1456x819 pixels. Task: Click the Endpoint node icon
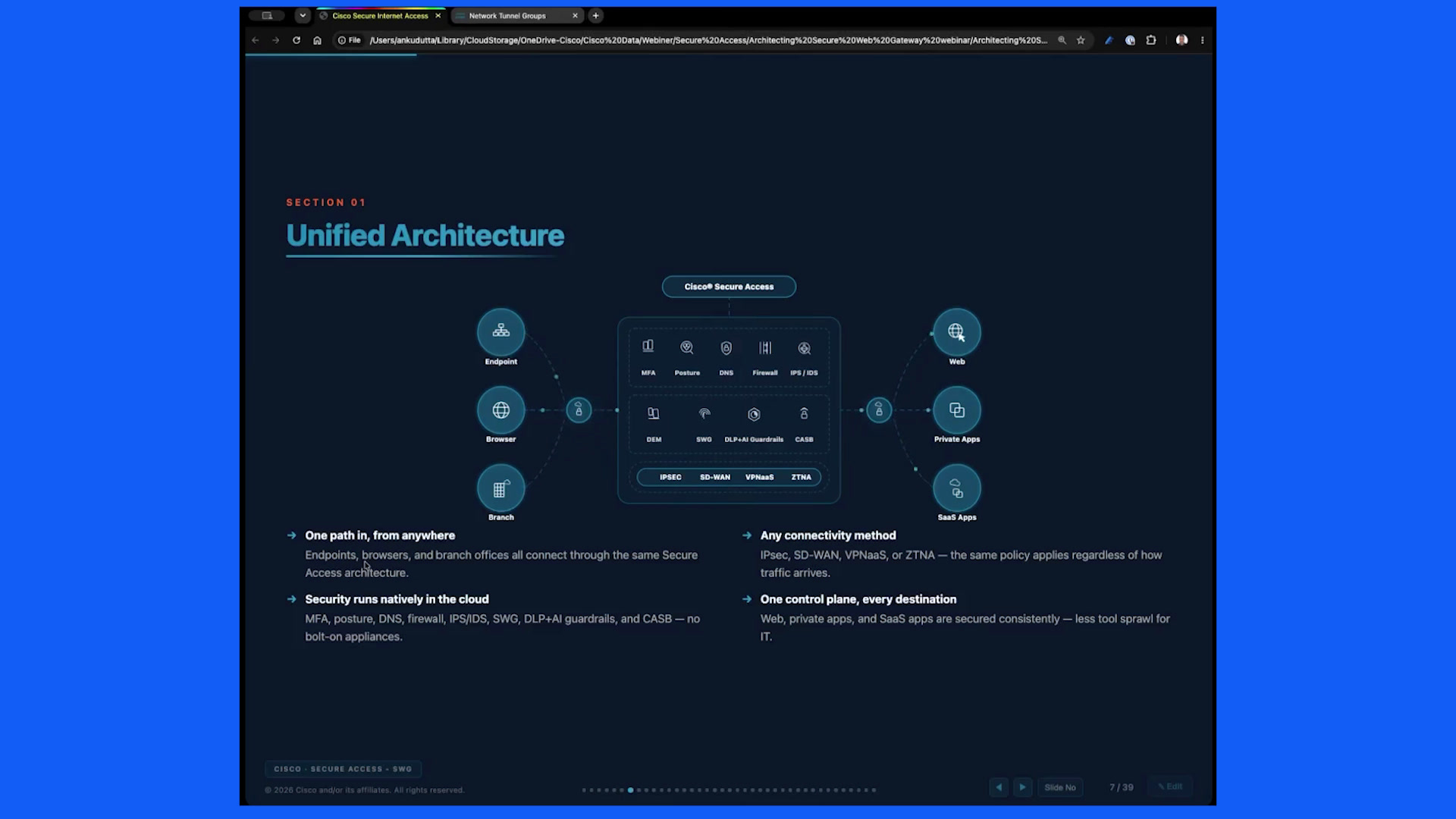pyautogui.click(x=500, y=331)
